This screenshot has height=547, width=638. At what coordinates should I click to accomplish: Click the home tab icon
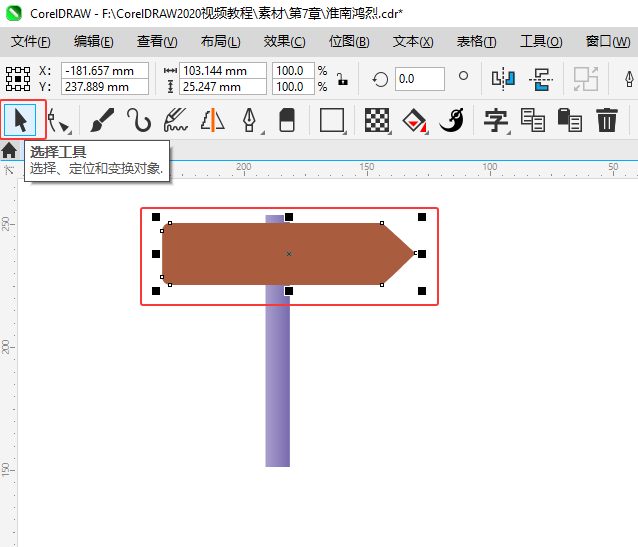(9, 151)
